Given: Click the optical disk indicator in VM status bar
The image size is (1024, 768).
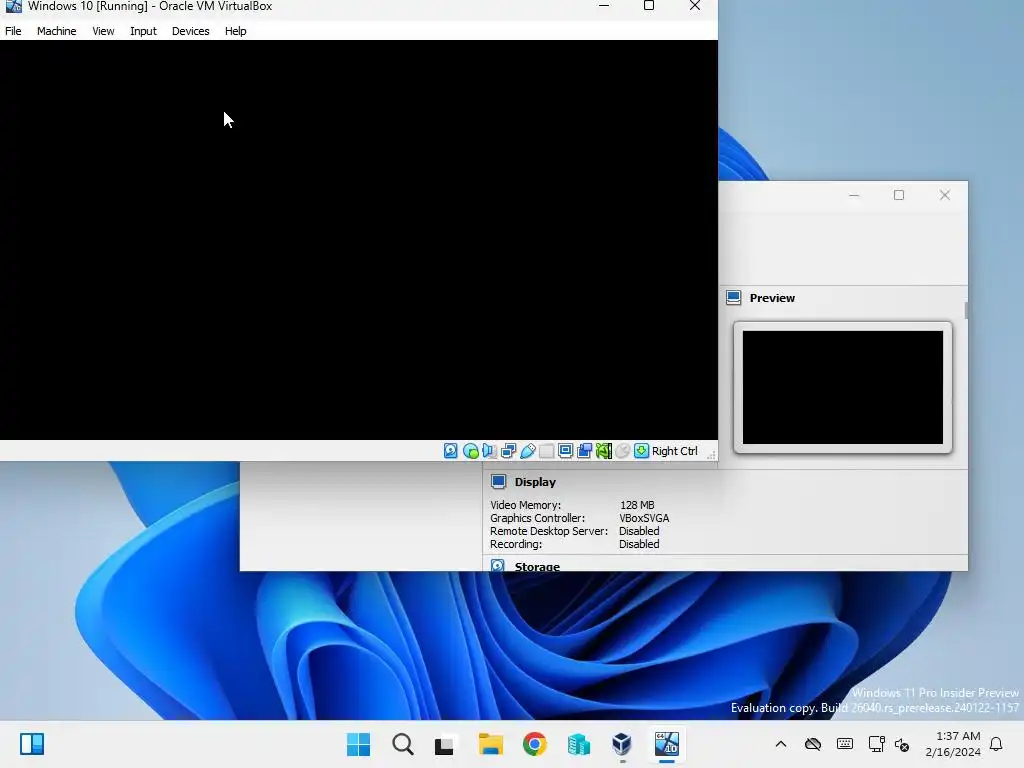Looking at the screenshot, I should 470,451.
